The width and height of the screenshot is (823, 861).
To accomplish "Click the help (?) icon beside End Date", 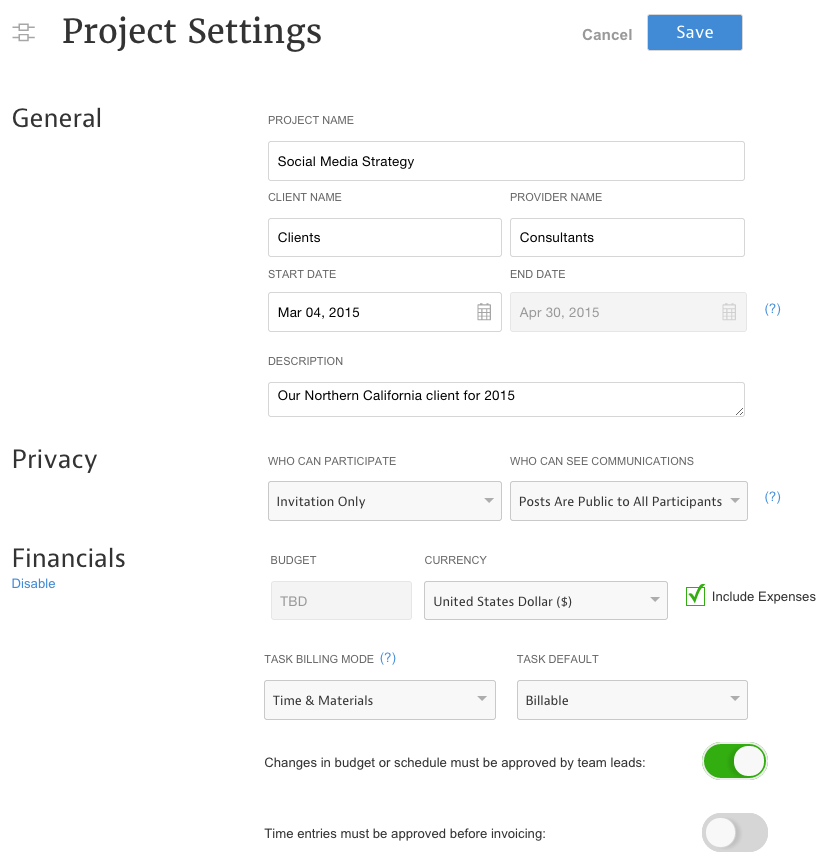I will pos(772,309).
